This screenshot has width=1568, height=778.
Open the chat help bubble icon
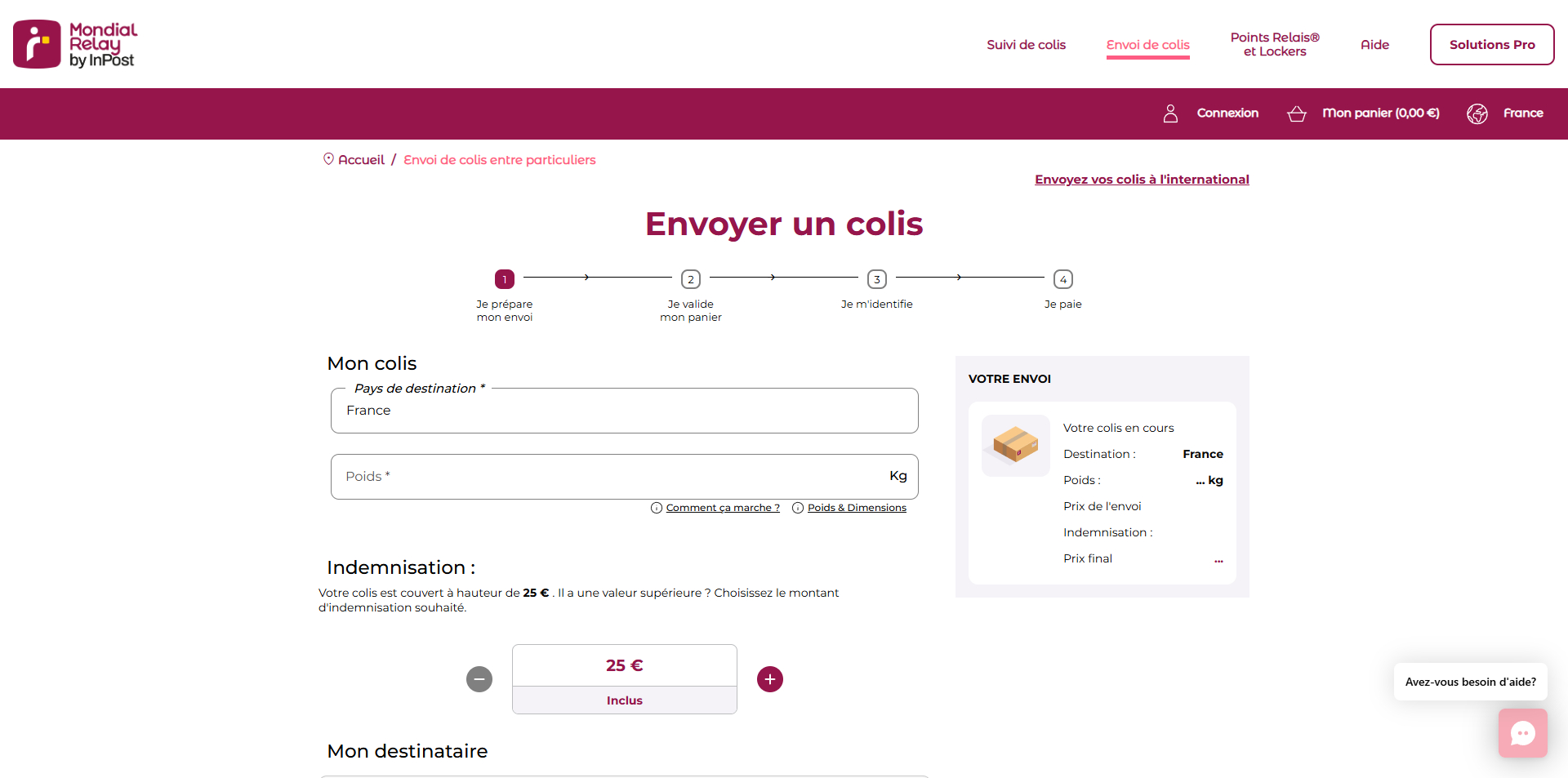(1523, 733)
